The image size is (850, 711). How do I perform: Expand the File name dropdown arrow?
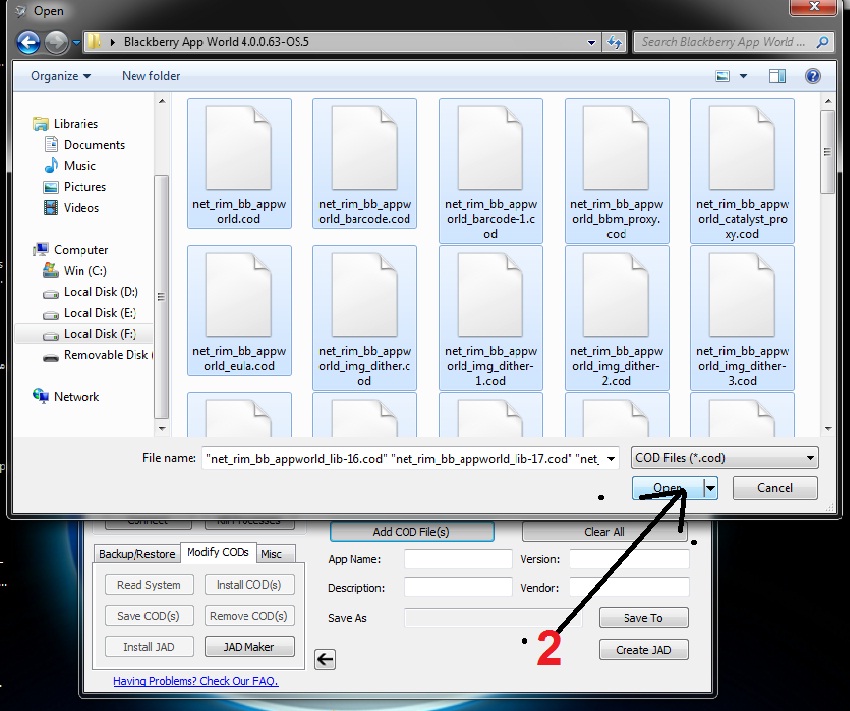(611, 458)
